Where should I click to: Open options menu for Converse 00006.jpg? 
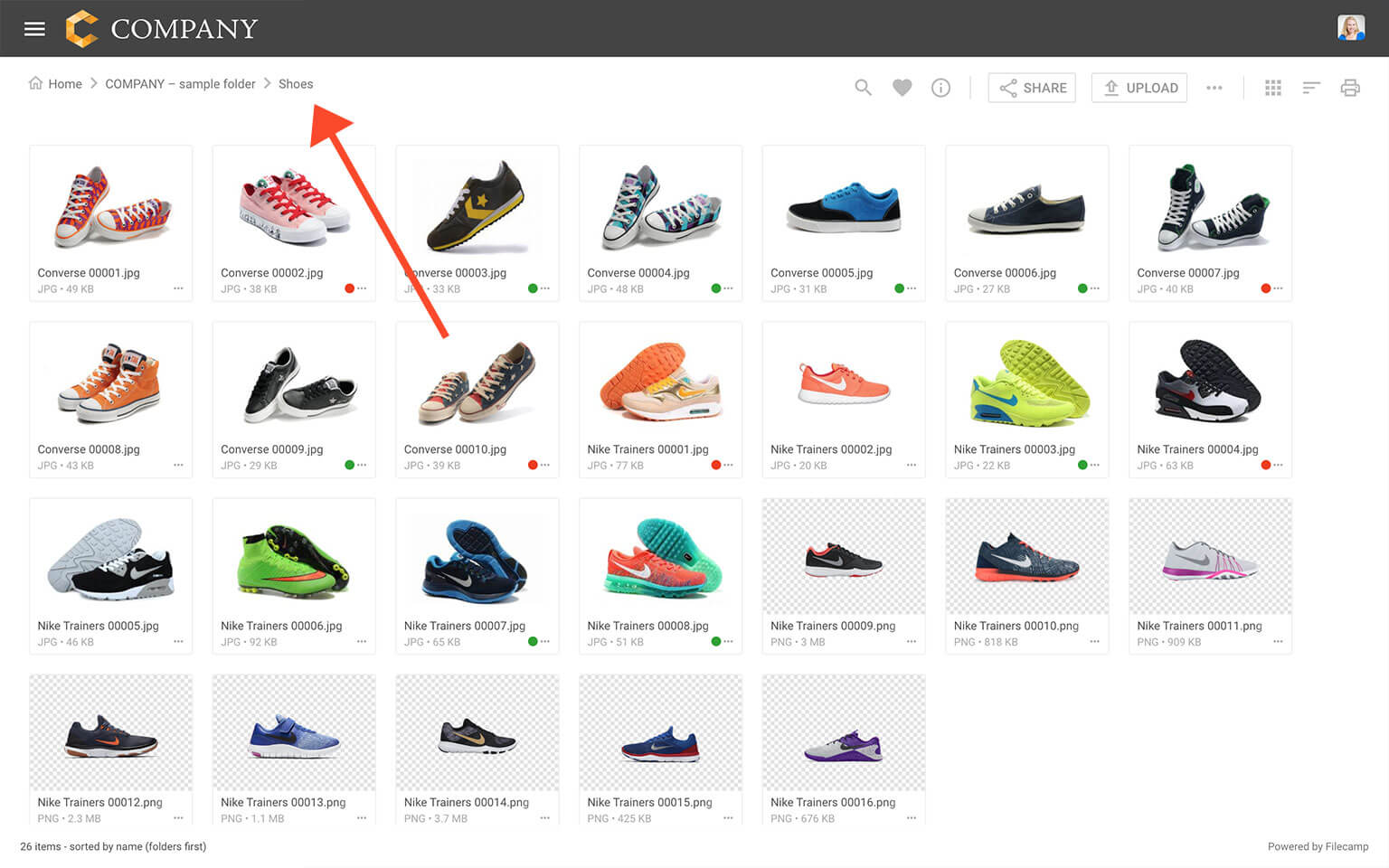click(1095, 288)
